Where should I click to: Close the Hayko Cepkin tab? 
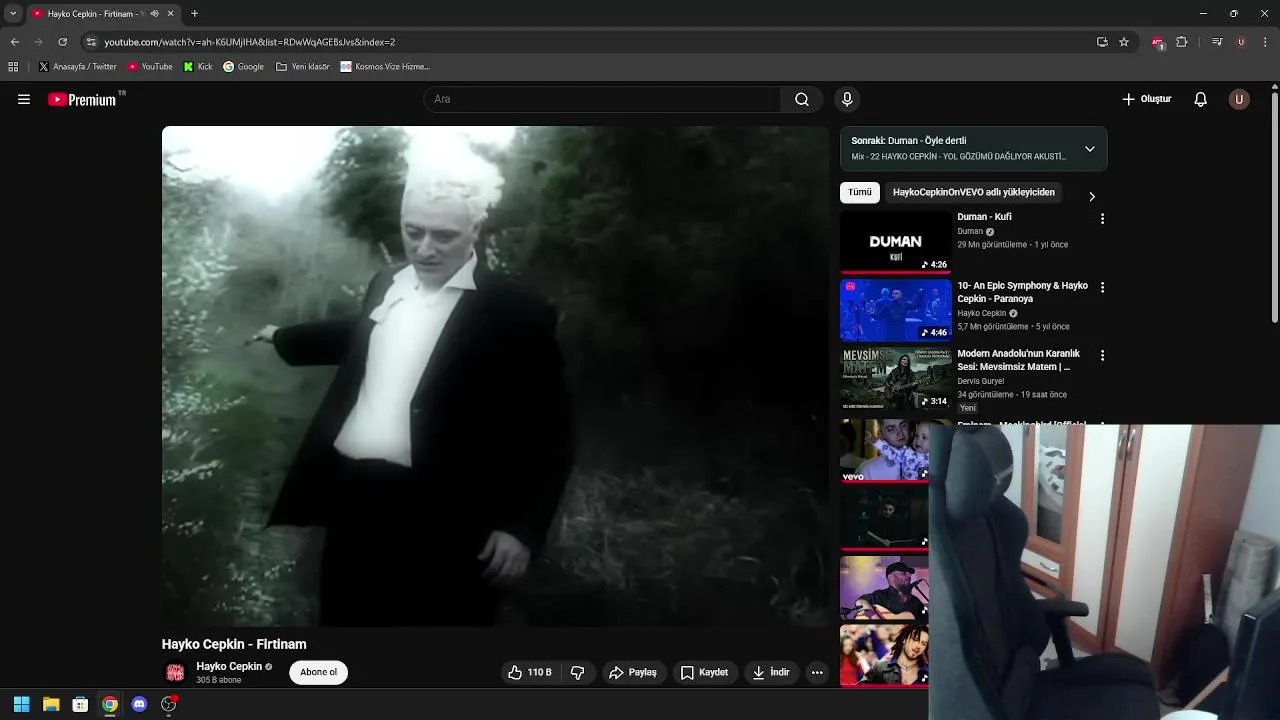click(x=170, y=14)
